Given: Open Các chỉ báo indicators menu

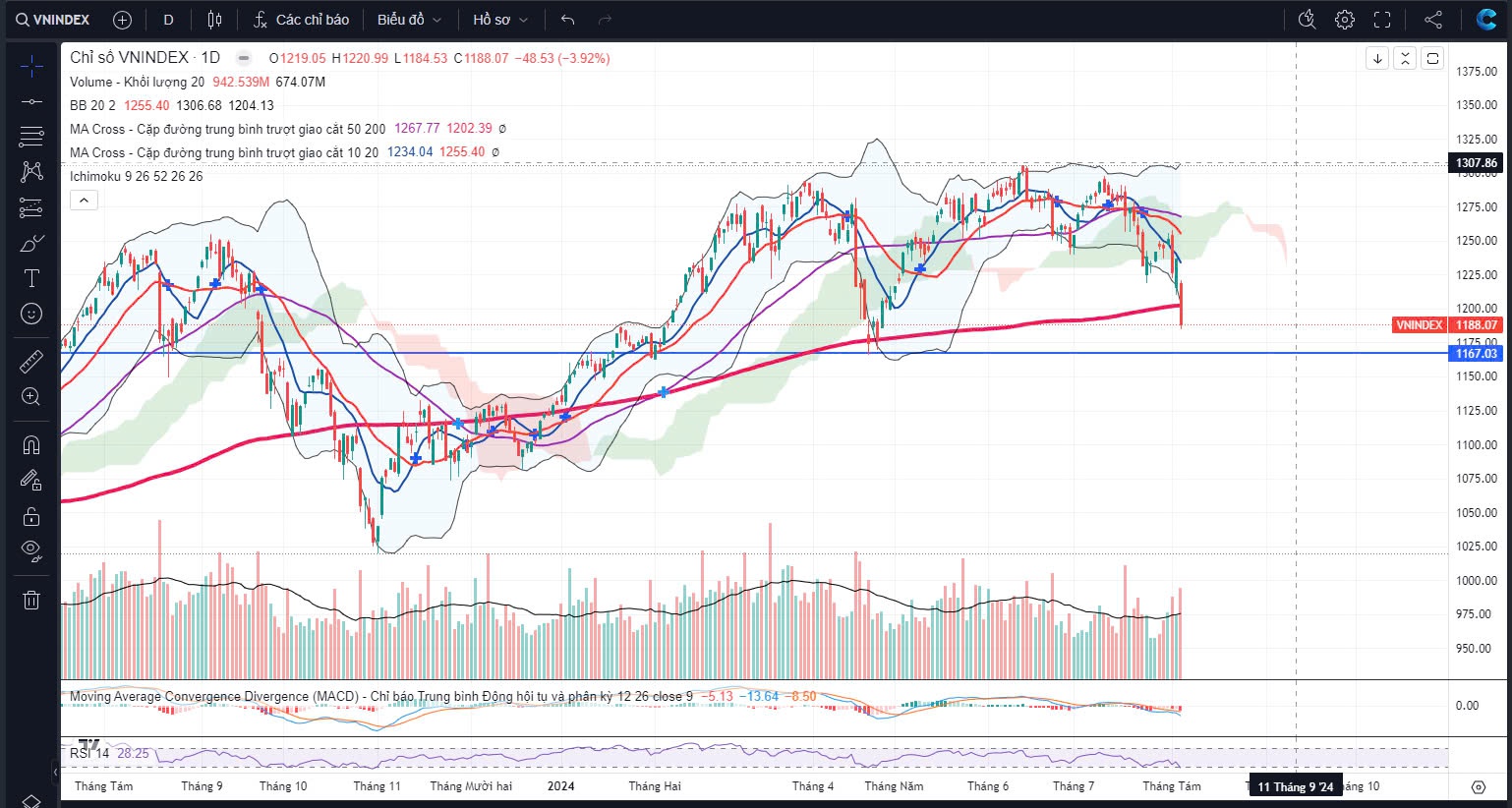Looking at the screenshot, I should pyautogui.click(x=301, y=20).
